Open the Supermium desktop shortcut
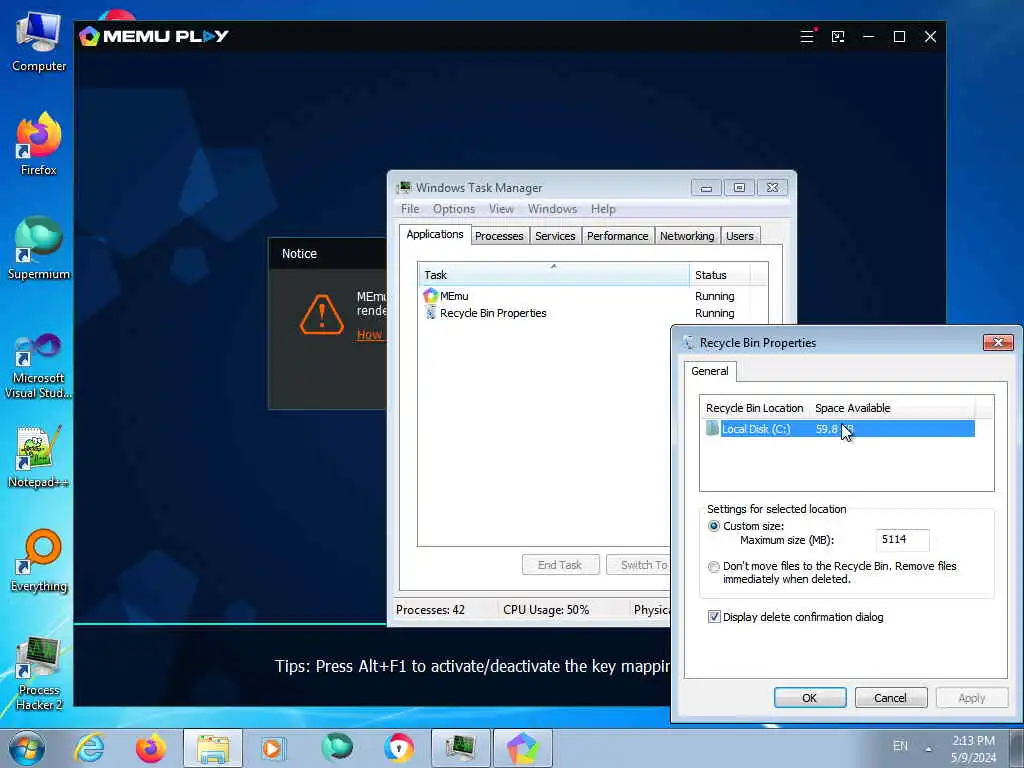 click(x=39, y=248)
